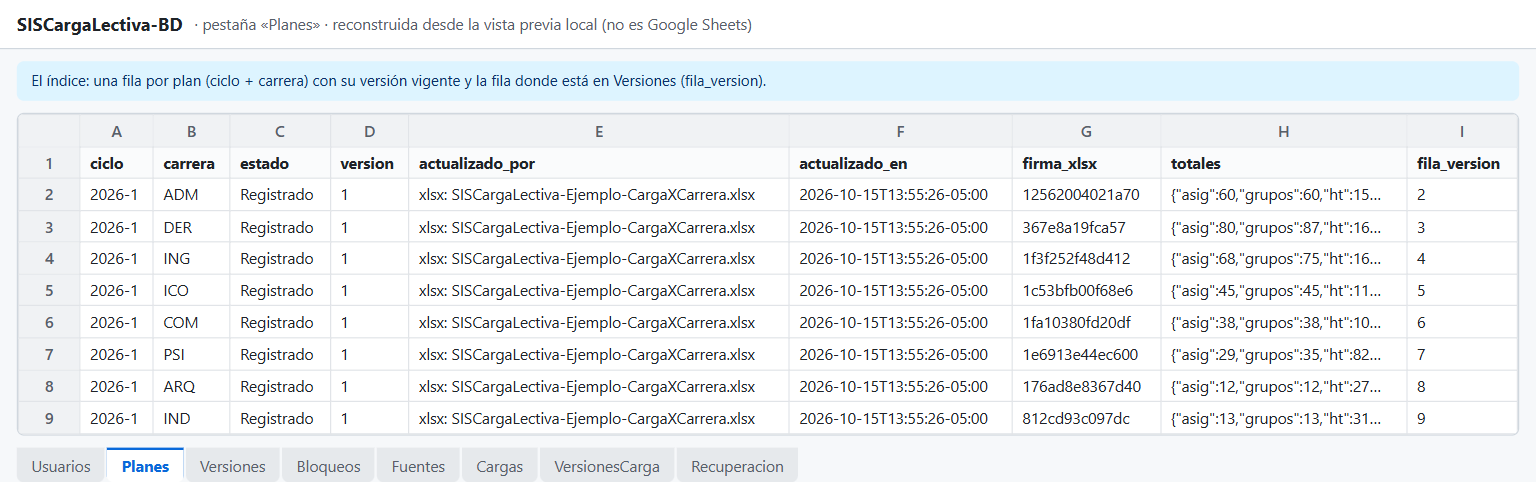This screenshot has height=482, width=1536.
Task: Select column F header
Action: pyautogui.click(x=901, y=131)
